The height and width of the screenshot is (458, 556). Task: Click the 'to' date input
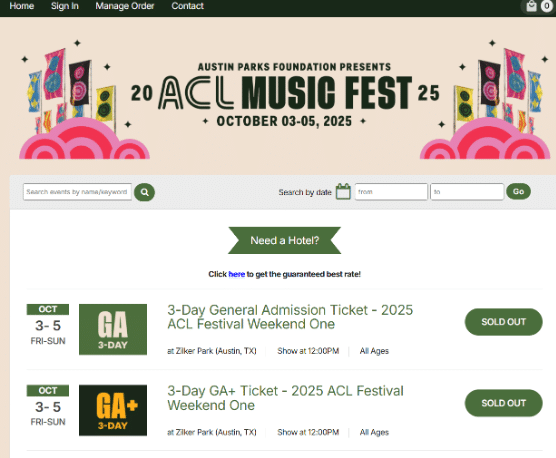tap(467, 192)
